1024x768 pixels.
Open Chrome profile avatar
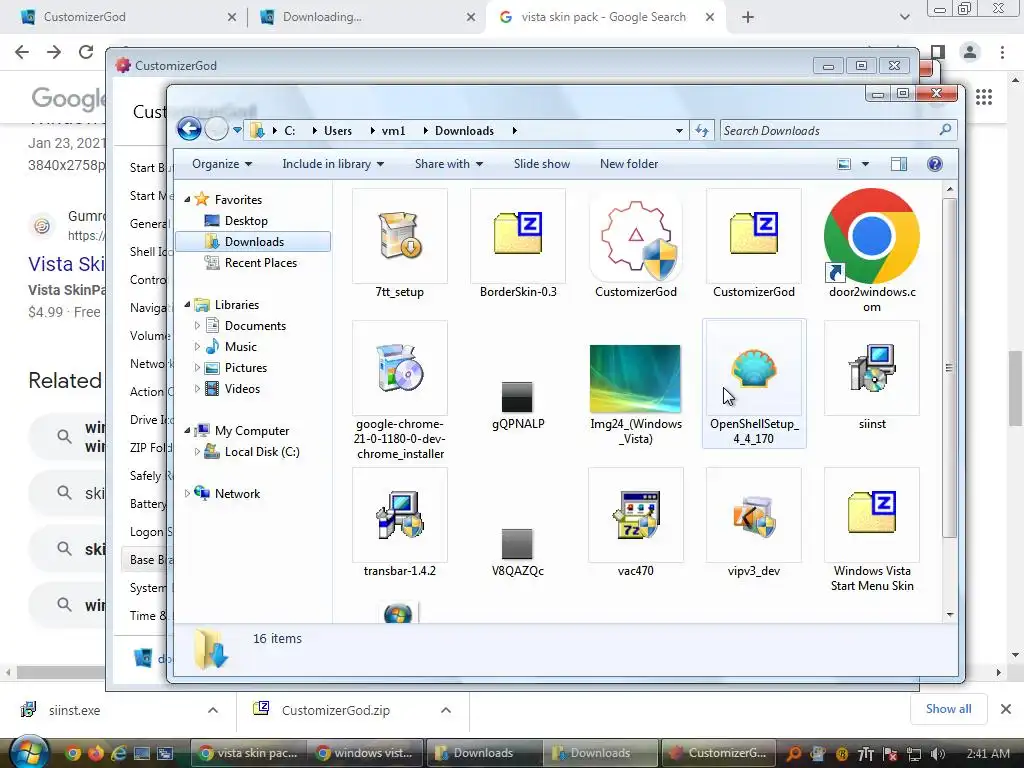[969, 52]
